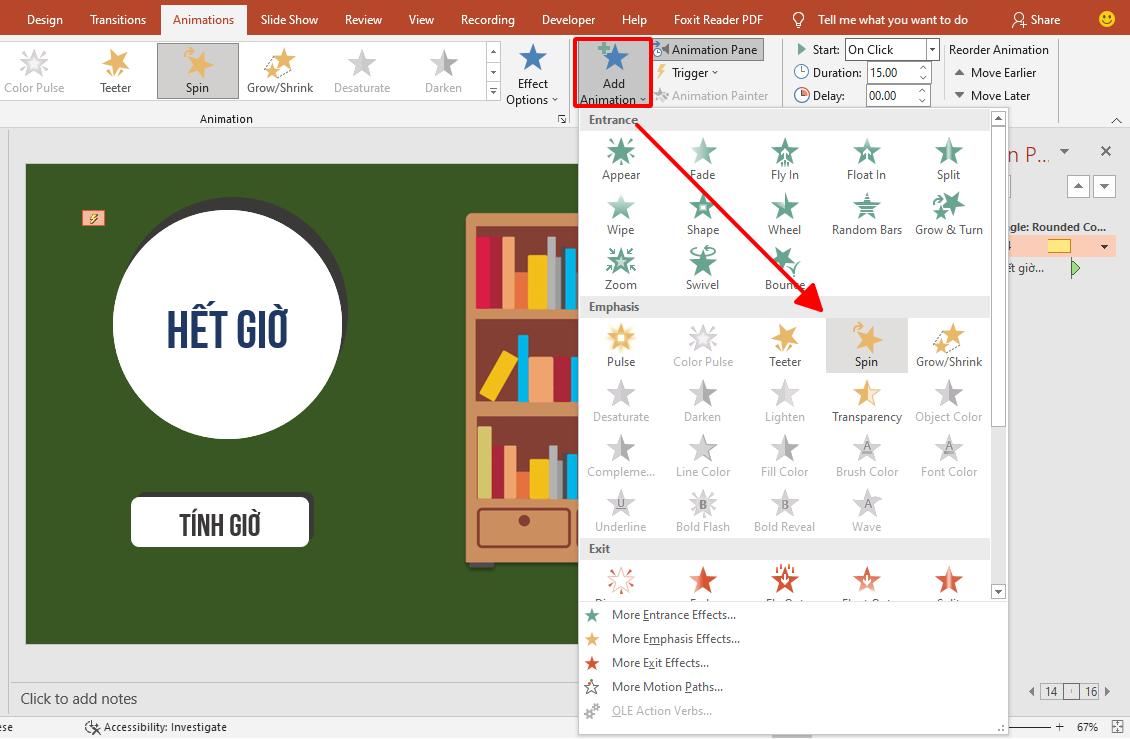The image size is (1130, 739).
Task: Choose the Fly In entrance animation
Action: 784,159
